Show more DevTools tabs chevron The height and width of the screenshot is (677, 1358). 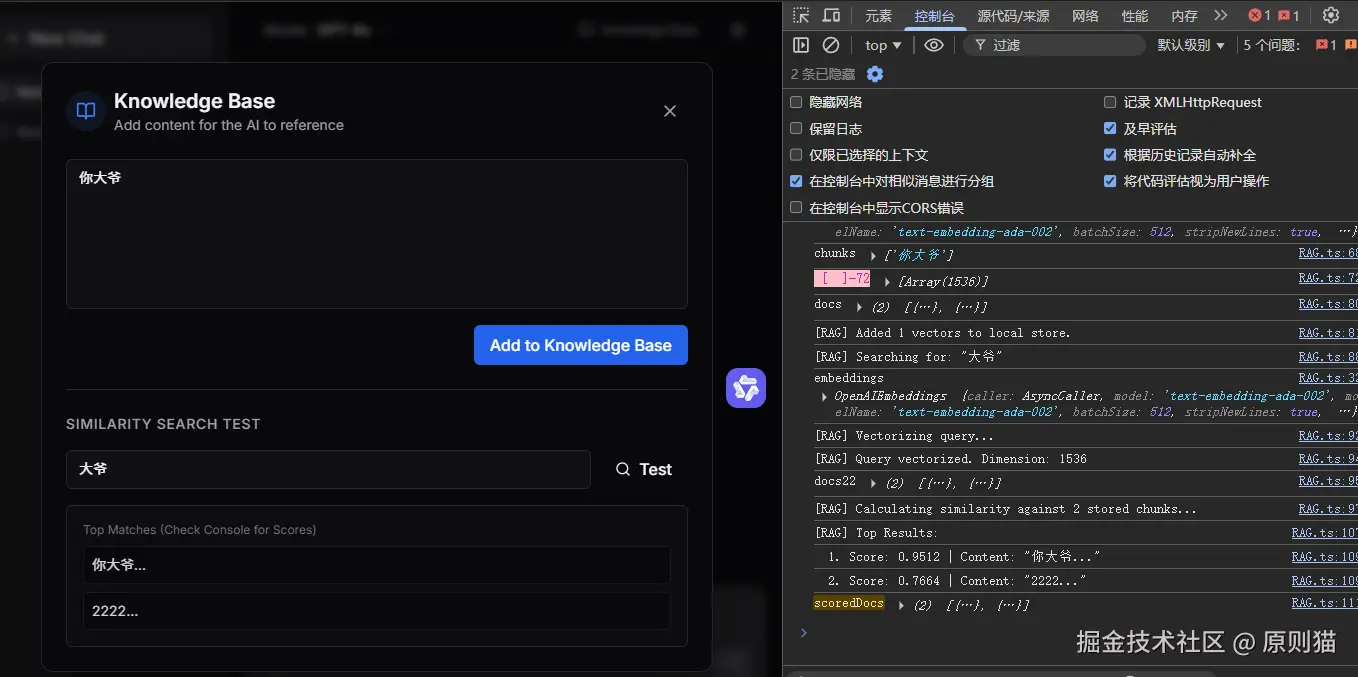click(1220, 15)
